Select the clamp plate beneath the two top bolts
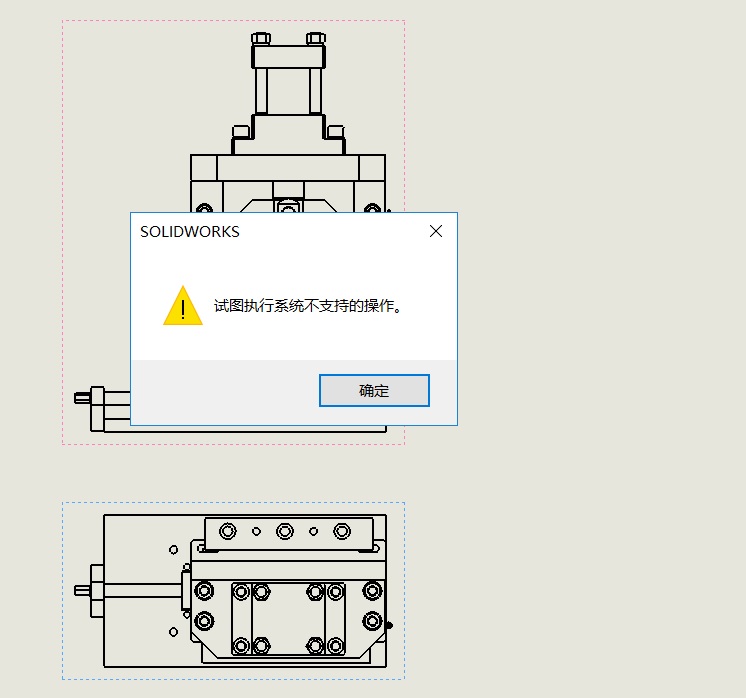 tap(288, 57)
